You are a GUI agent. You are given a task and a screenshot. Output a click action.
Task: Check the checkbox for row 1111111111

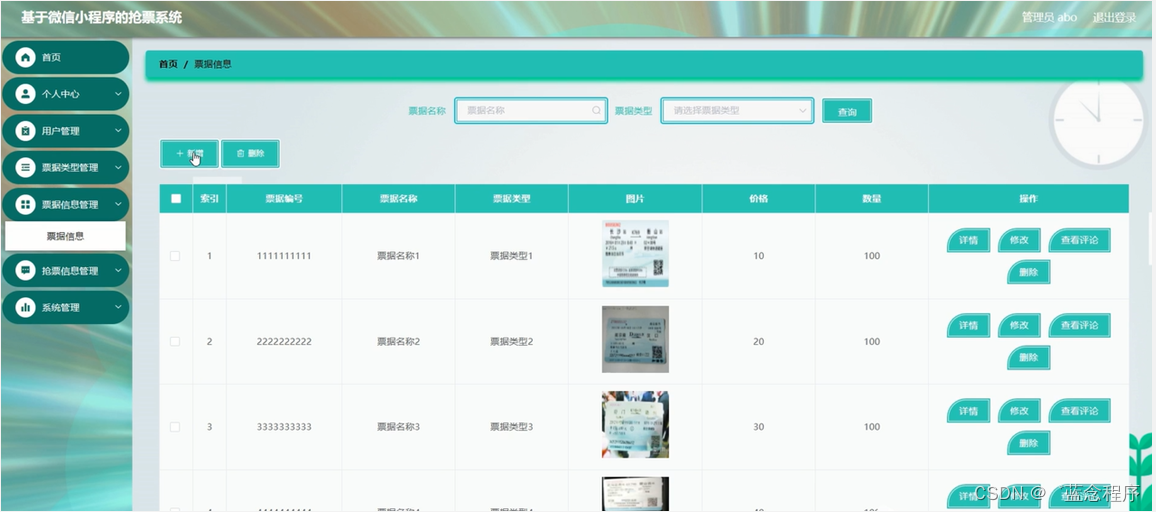point(175,256)
